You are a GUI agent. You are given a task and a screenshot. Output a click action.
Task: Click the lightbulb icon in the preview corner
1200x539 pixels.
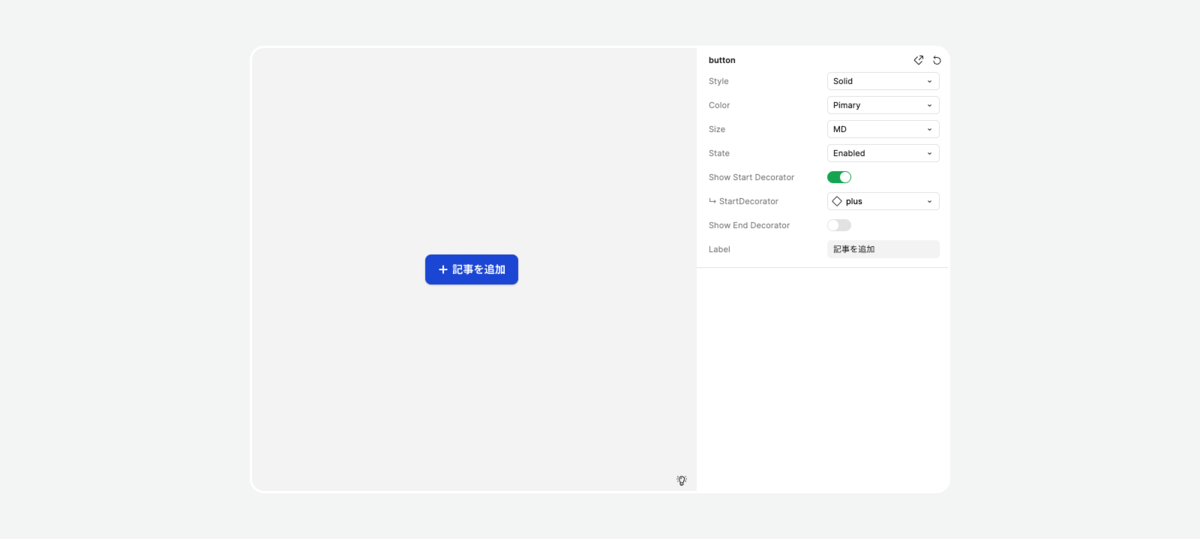pos(682,480)
